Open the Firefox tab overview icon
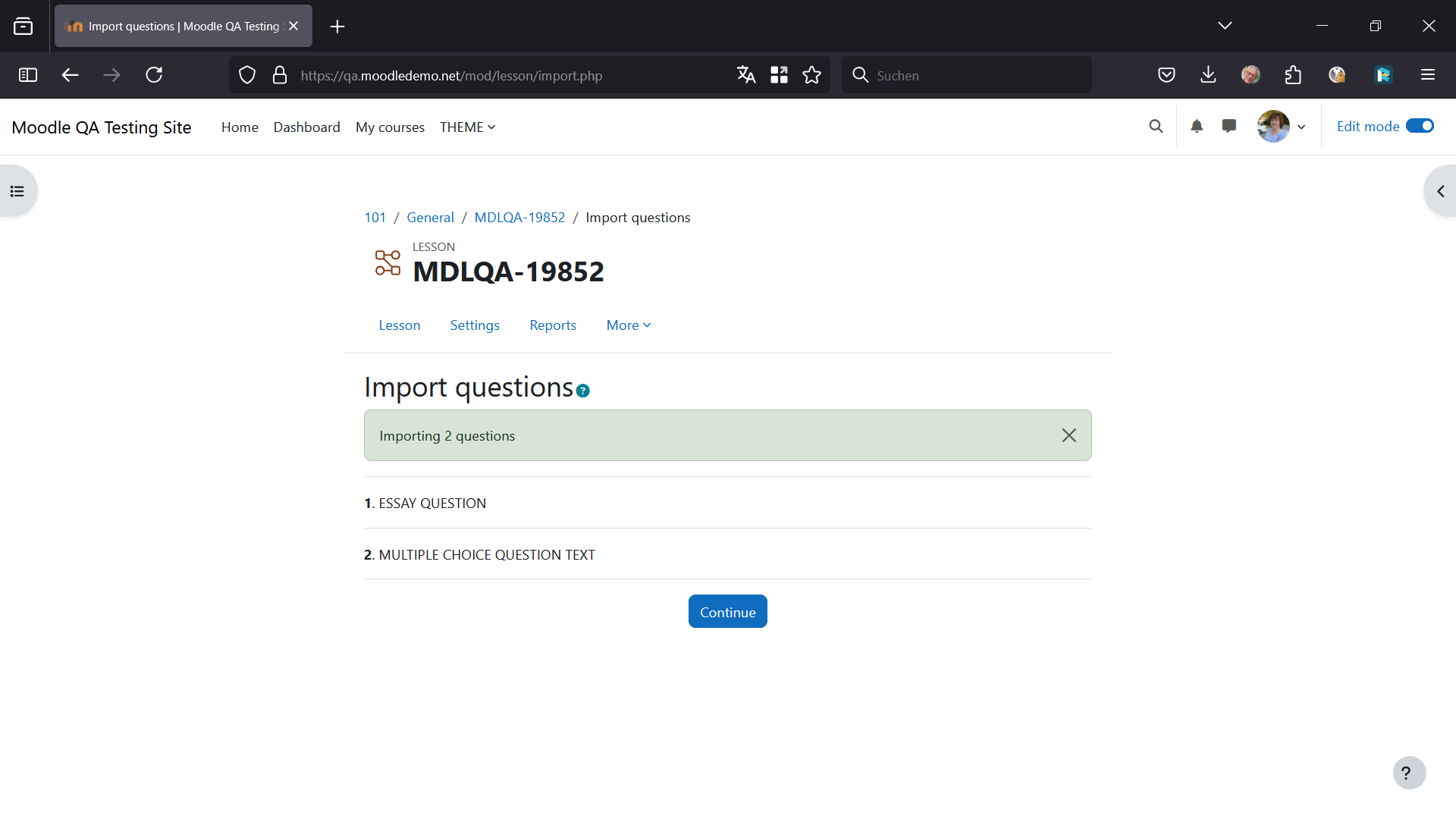The width and height of the screenshot is (1456, 819). pos(24,27)
